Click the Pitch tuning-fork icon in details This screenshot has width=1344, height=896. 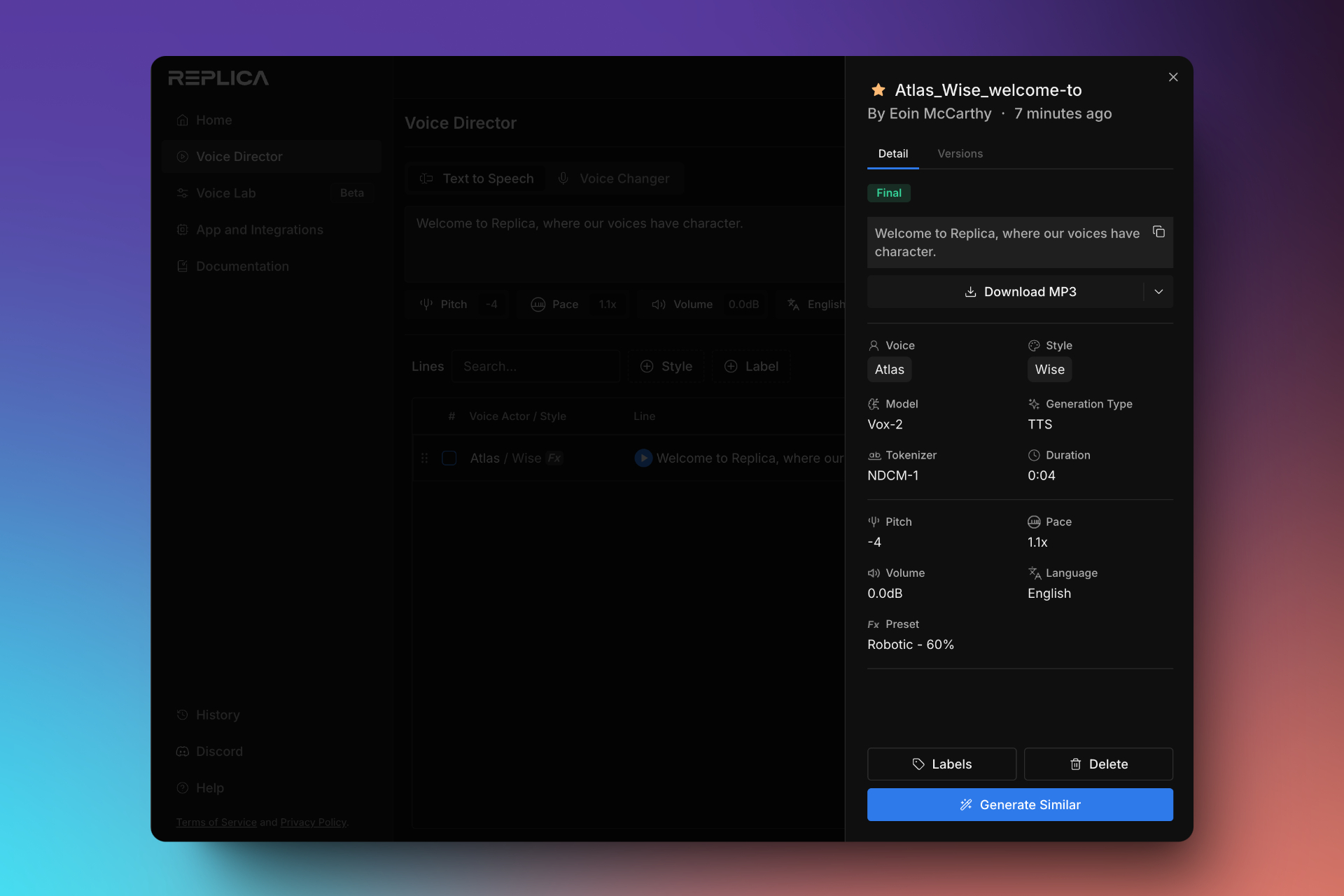pos(874,521)
